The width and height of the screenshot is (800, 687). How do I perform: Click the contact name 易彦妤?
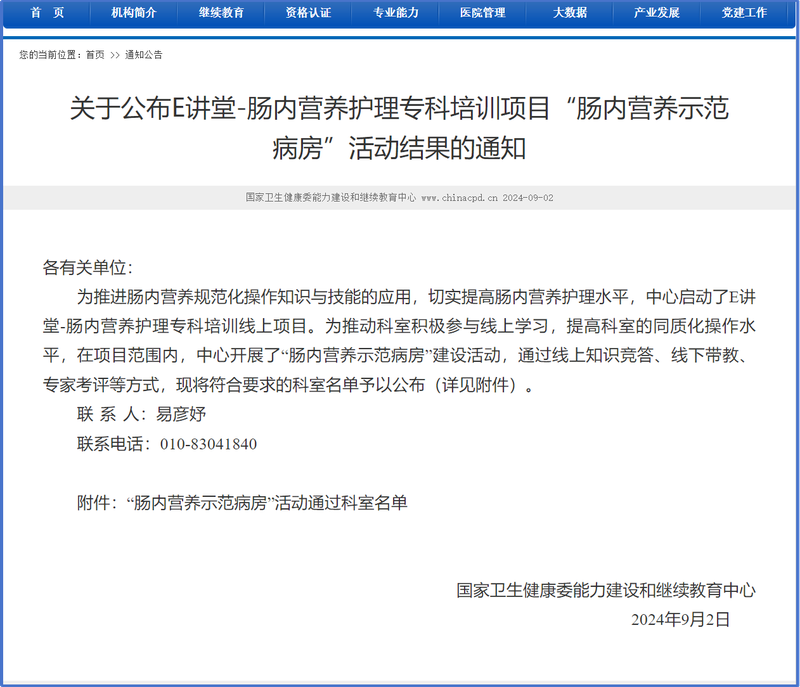click(181, 414)
